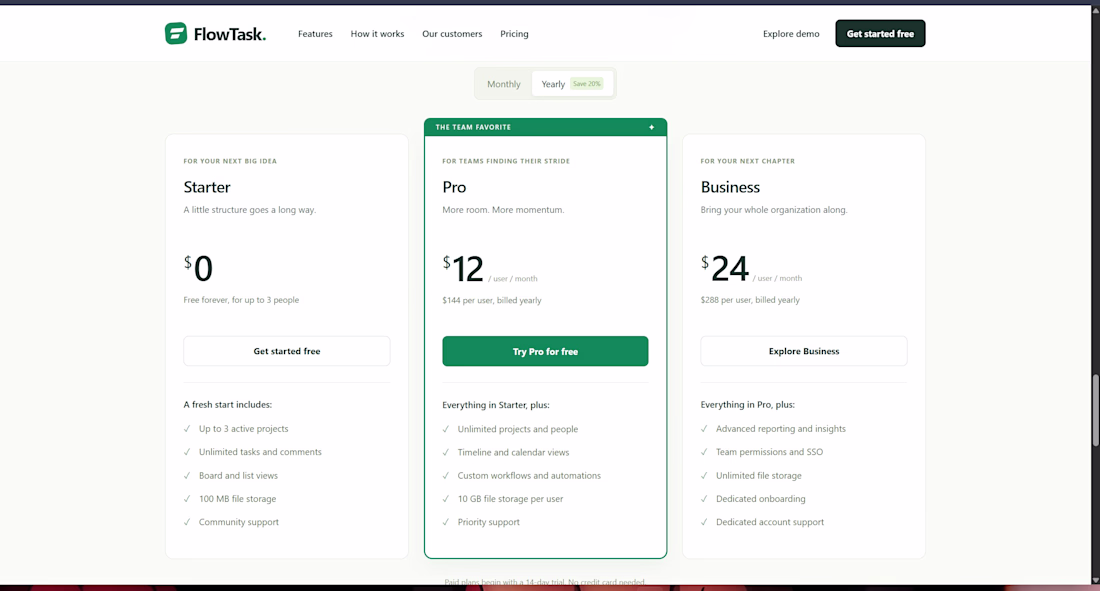
Task: Click "10 GB file storage per user"
Action: pyautogui.click(x=510, y=499)
